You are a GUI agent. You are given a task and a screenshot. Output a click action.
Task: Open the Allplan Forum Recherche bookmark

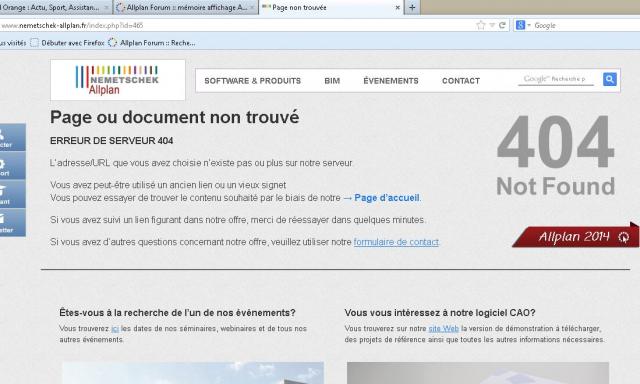[152, 43]
